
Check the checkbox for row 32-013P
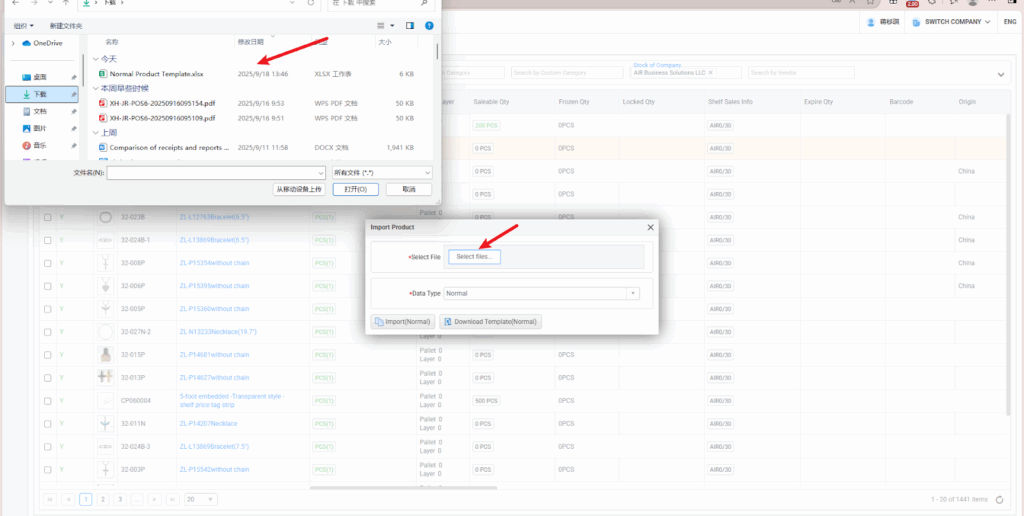46,377
